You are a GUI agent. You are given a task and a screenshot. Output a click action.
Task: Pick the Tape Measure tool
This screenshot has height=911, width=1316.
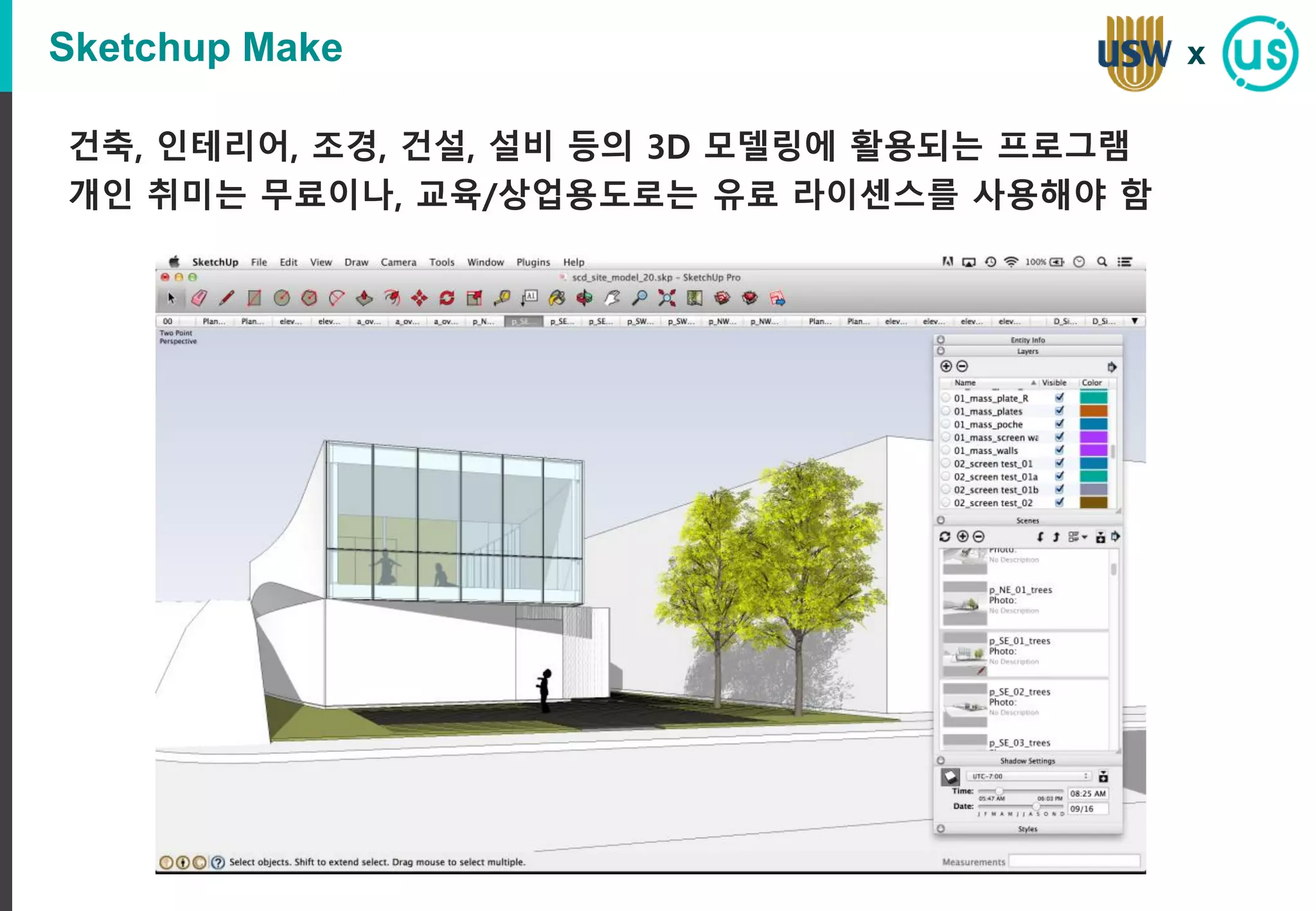tap(502, 298)
